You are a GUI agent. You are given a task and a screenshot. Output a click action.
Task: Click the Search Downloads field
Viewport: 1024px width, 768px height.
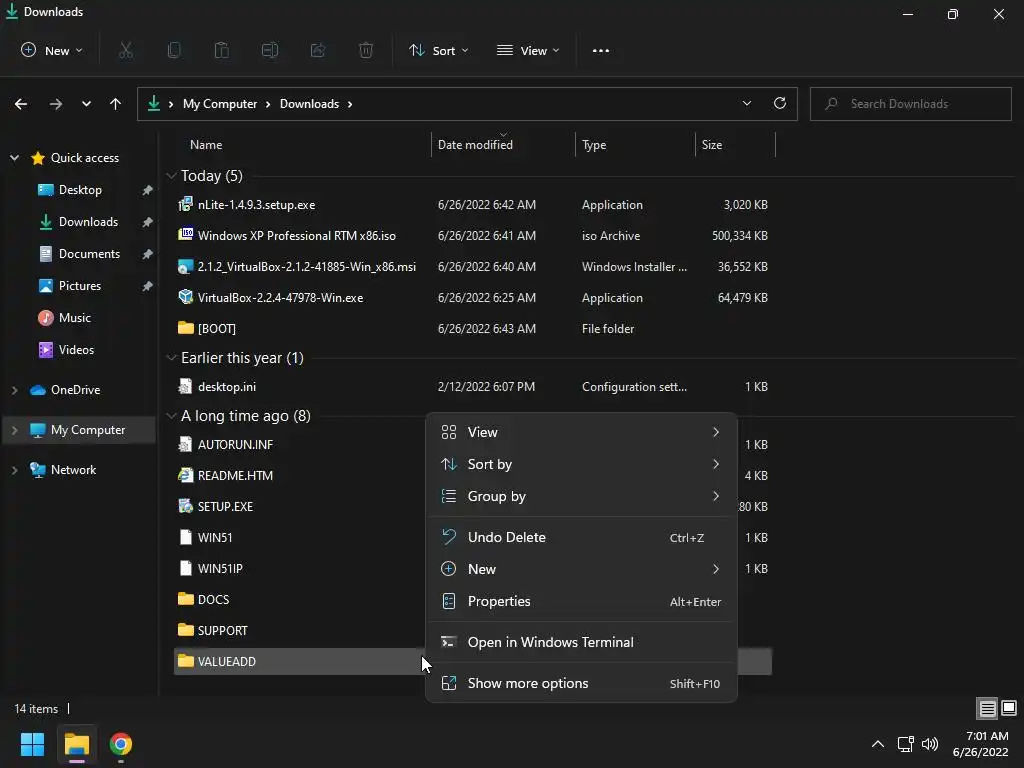(910, 104)
